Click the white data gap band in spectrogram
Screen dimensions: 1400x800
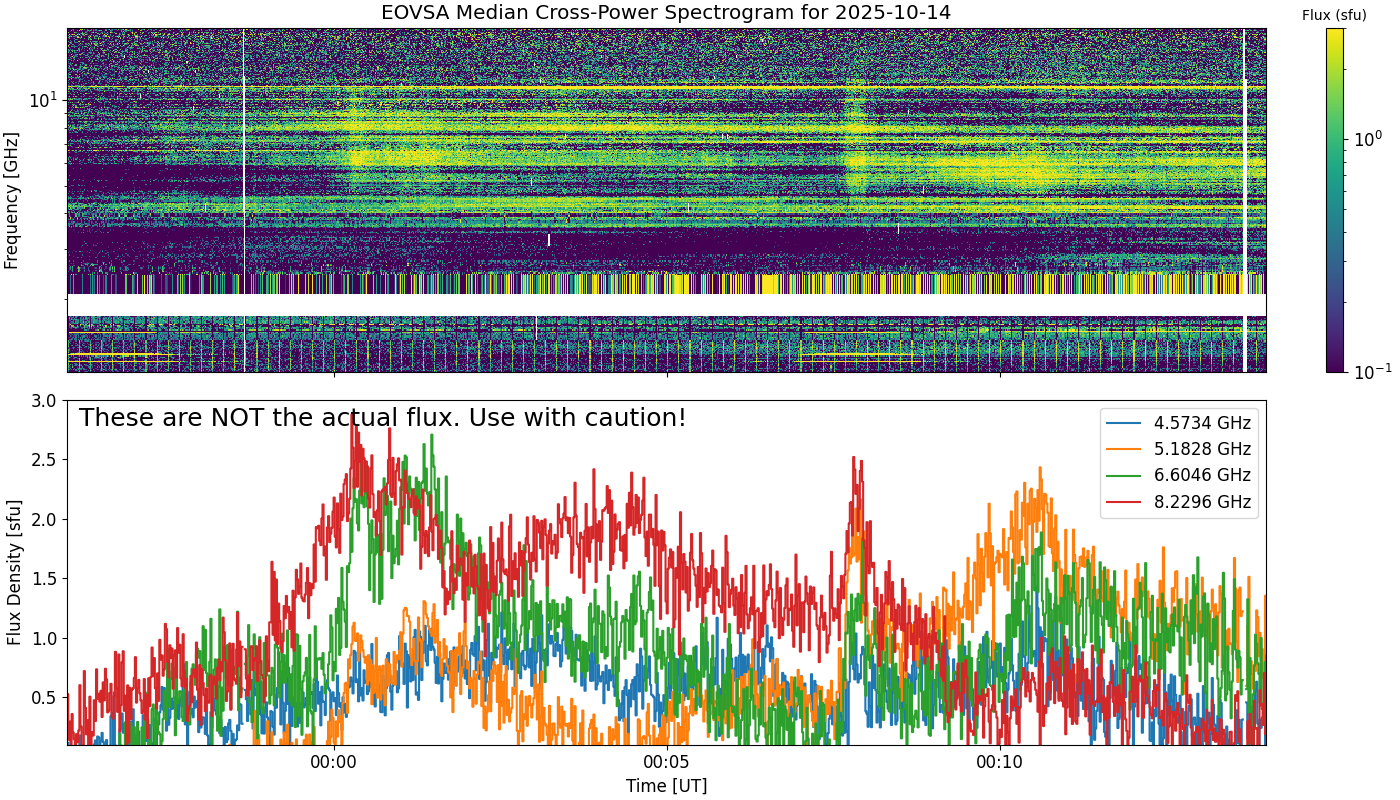[x=666, y=305]
